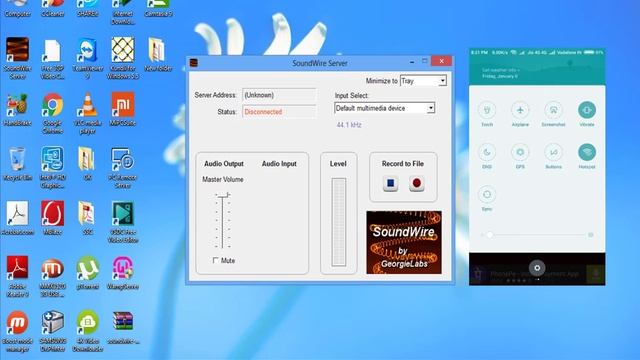Launch the VLC media player shortcut
The width and height of the screenshot is (640, 360).
(87, 113)
